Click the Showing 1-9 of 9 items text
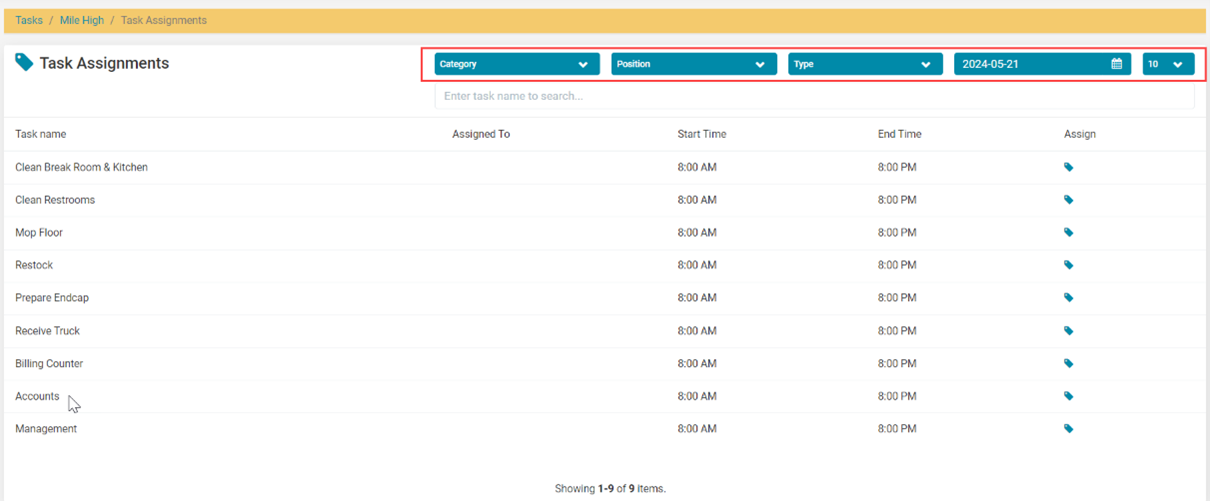The image size is (1210, 501). pos(610,489)
